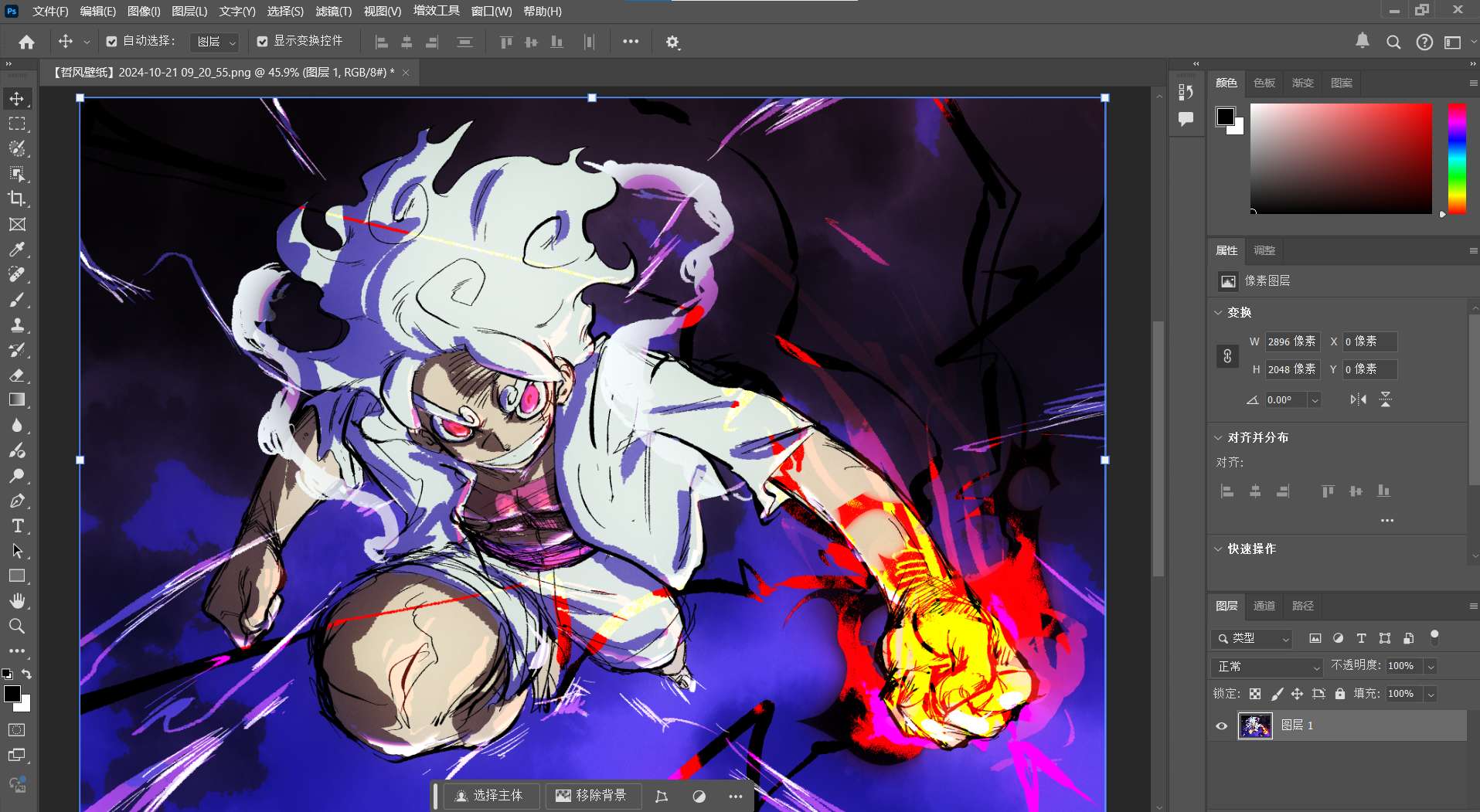The height and width of the screenshot is (812, 1480).
Task: Toggle the width-height link constraint
Action: tap(1227, 355)
